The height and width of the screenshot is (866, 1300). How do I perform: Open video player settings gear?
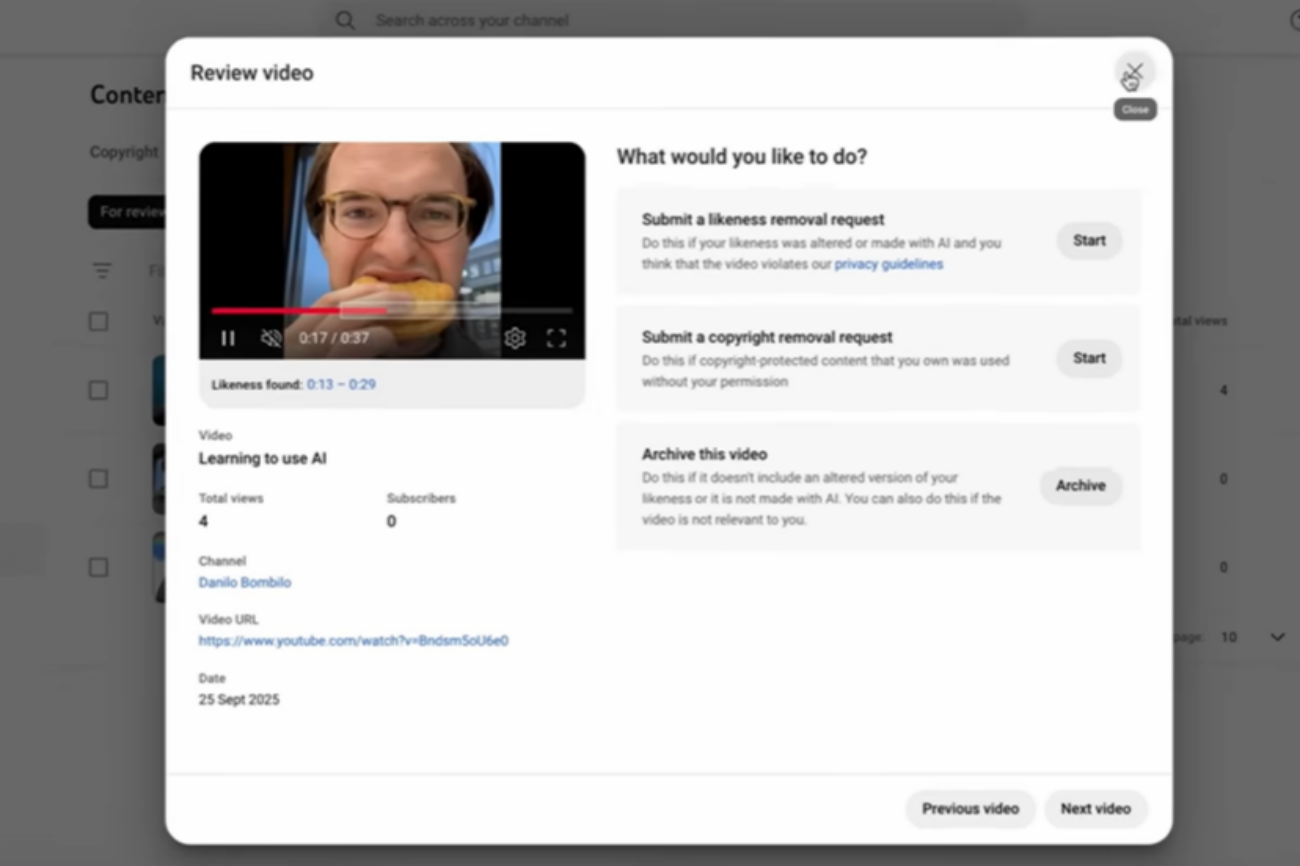(515, 338)
